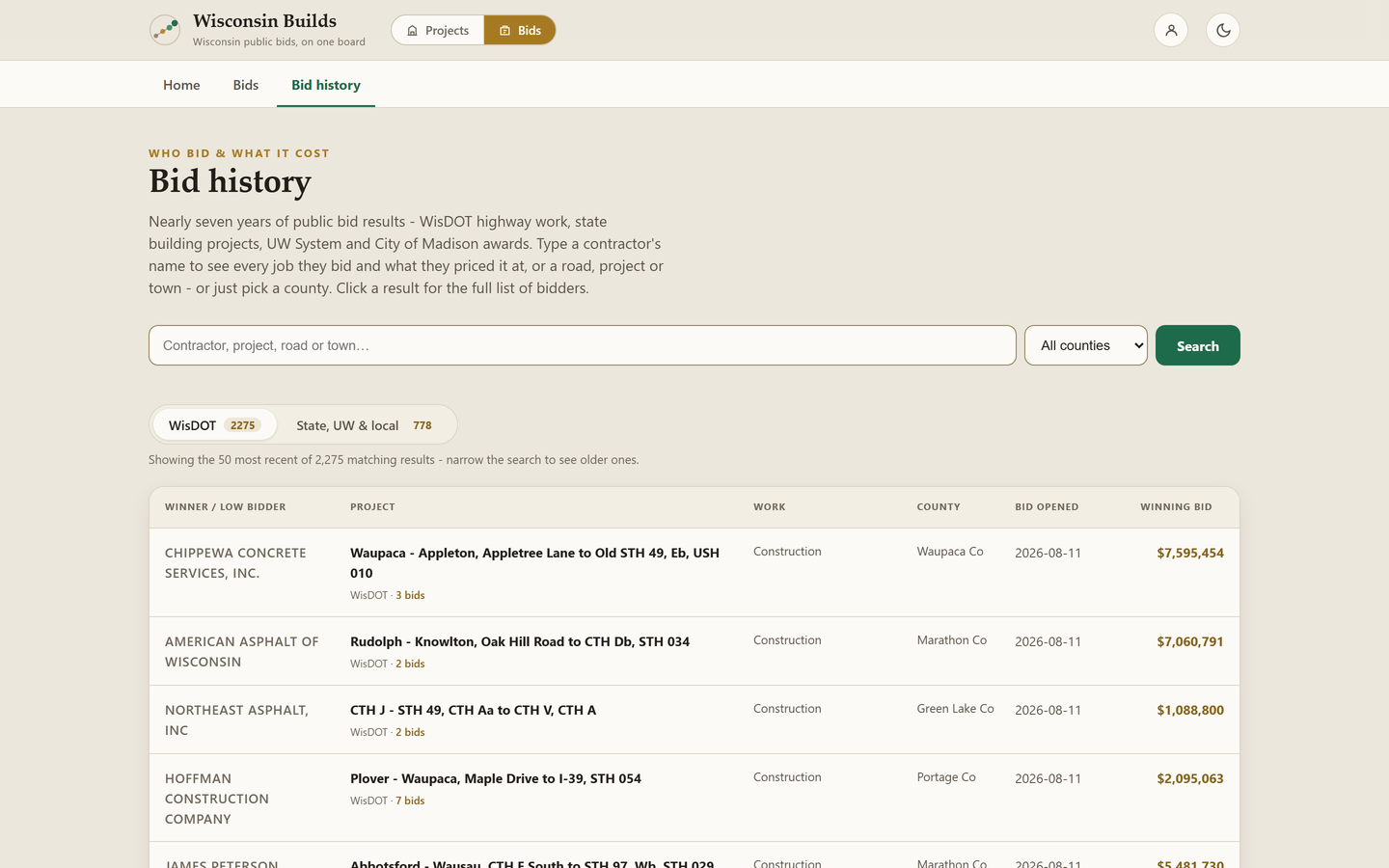The image size is (1389, 868).
Task: Open CTH J - STH 49 project
Action: [473, 710]
